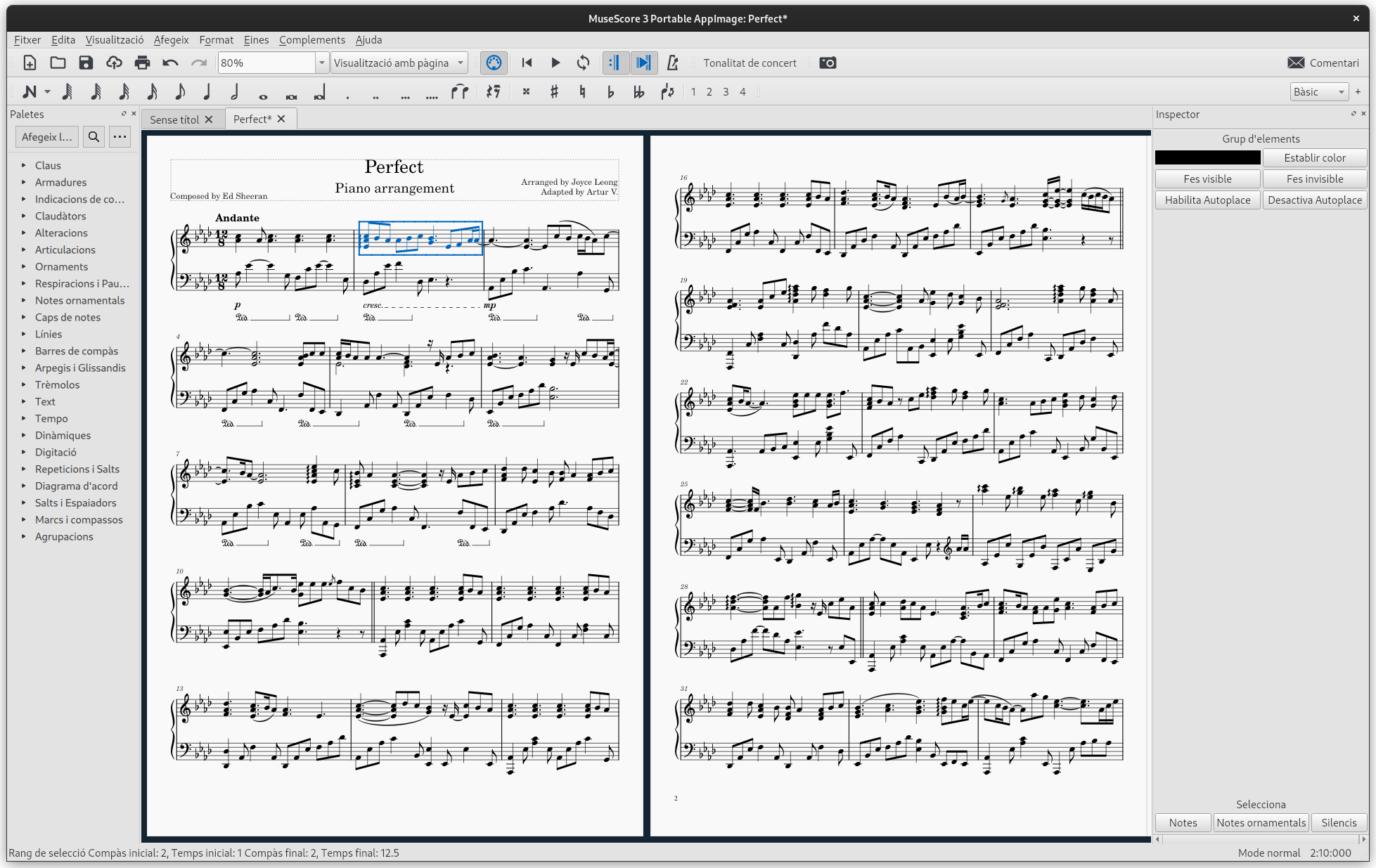Take an image capture with camera icon
The width and height of the screenshot is (1376, 868).
pos(828,63)
